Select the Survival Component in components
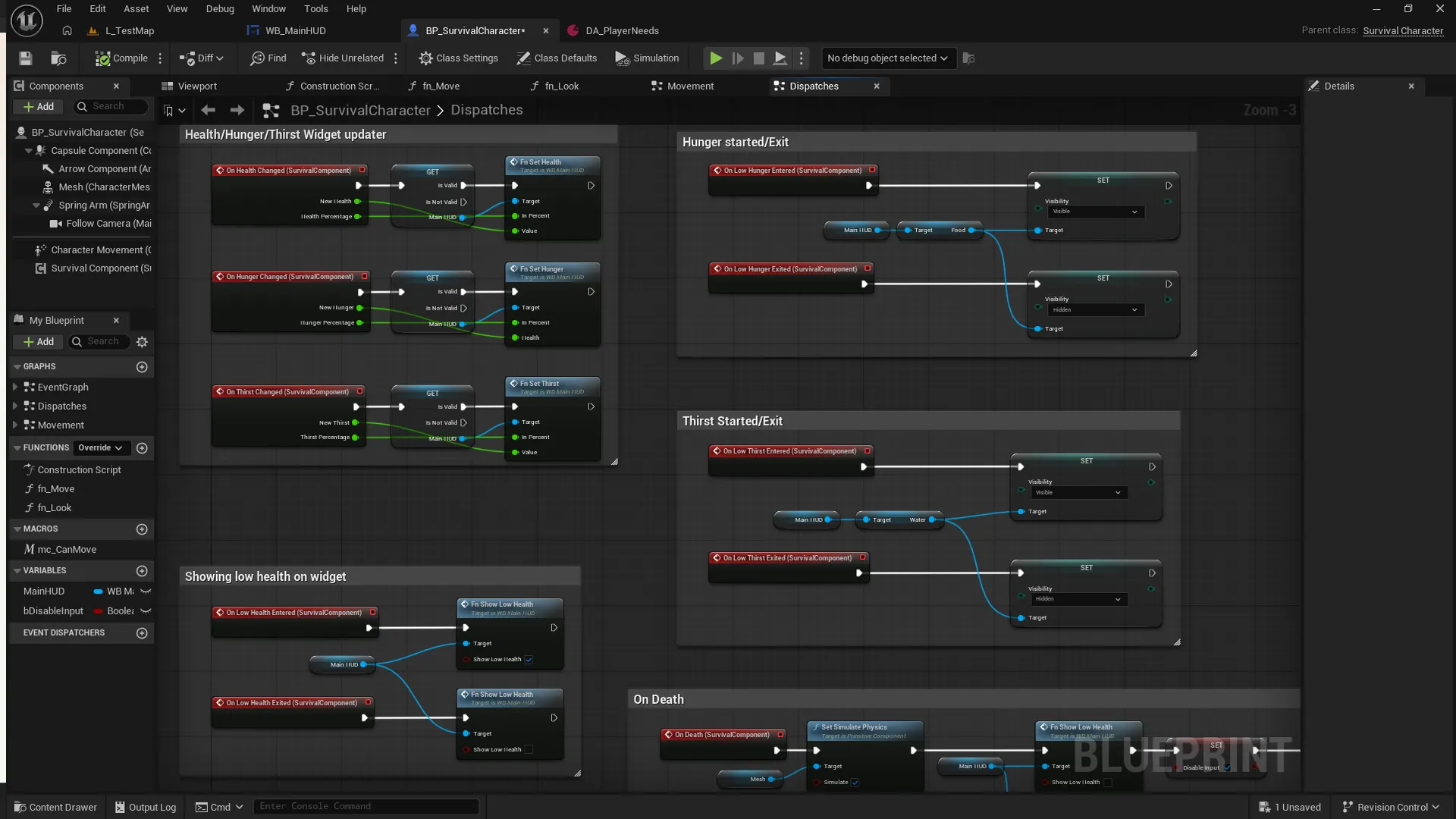Screen dimensions: 1456x819 pyautogui.click(x=93, y=268)
